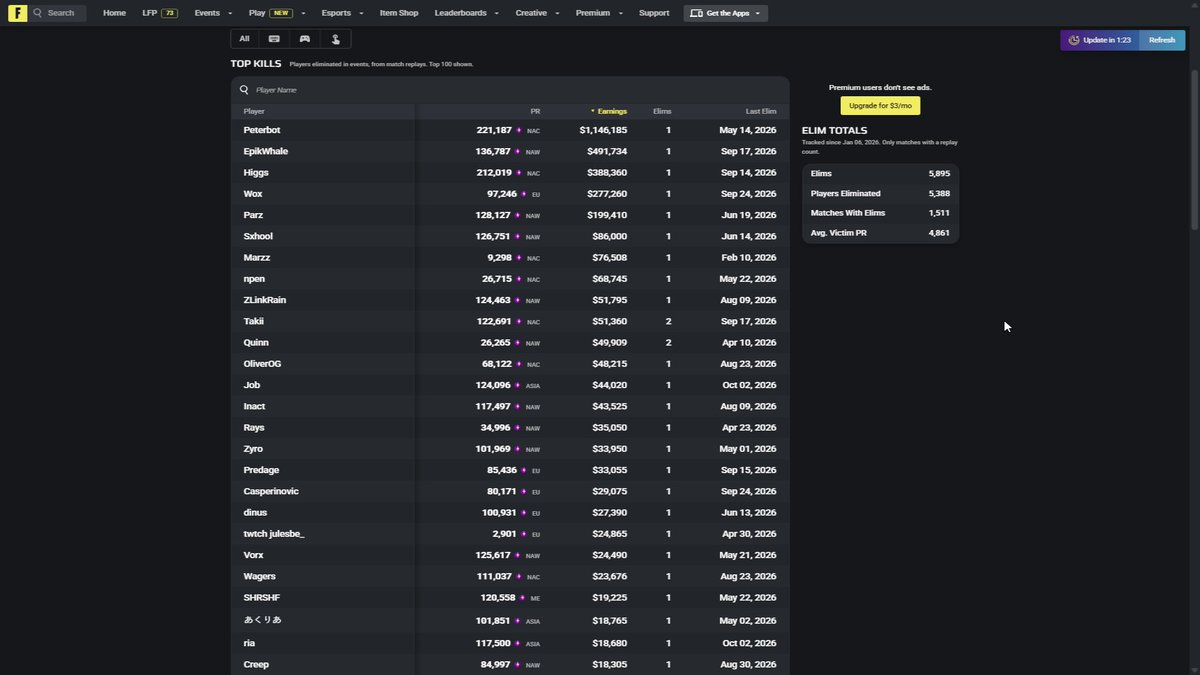Click the Players Eliminated total 5,388
This screenshot has width=1200, height=675.
(x=939, y=193)
